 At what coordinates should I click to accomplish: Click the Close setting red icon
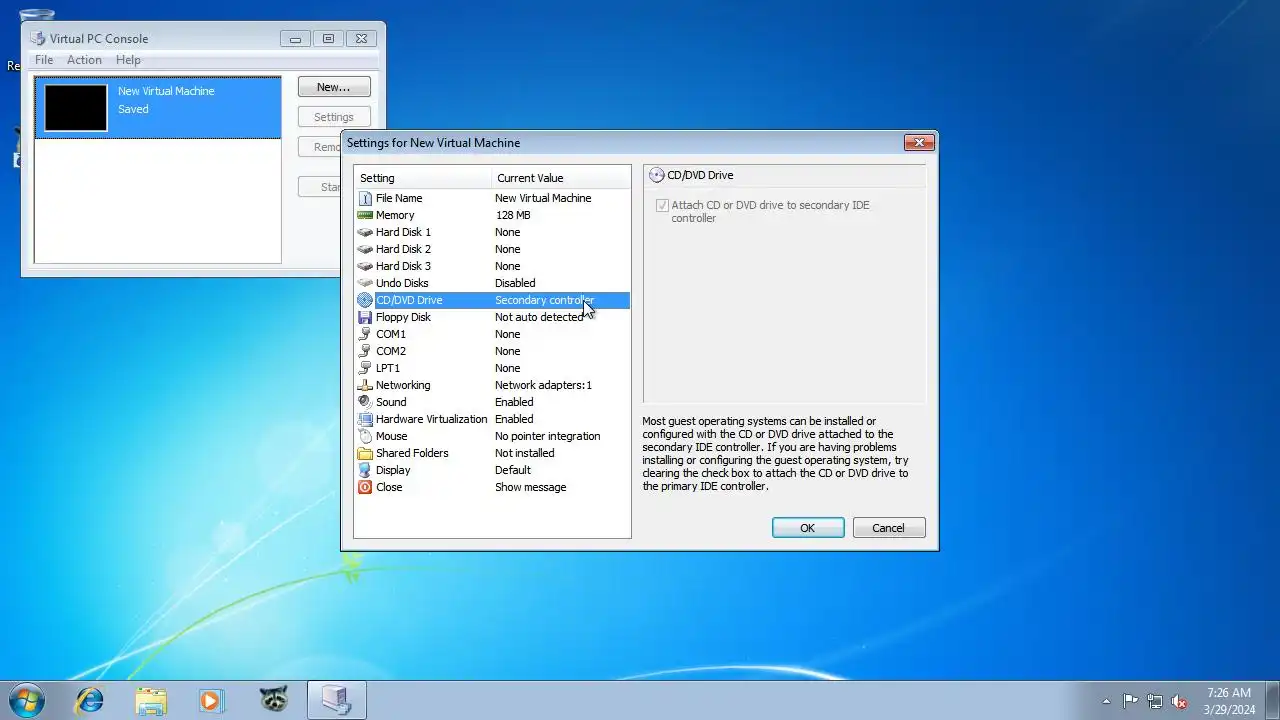(x=365, y=487)
